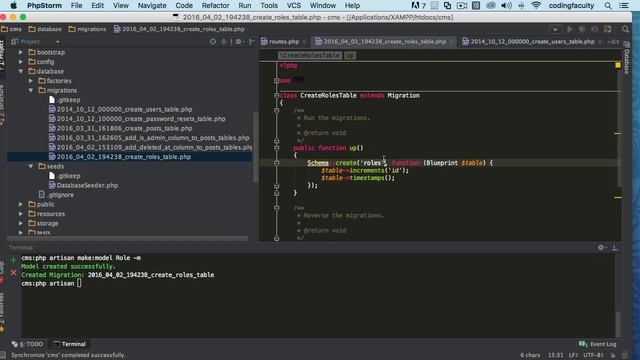Viewport: 640px width, 360px height.
Task: Select create_password_resets_table.php in project tree
Action: pyautogui.click(x=141, y=119)
